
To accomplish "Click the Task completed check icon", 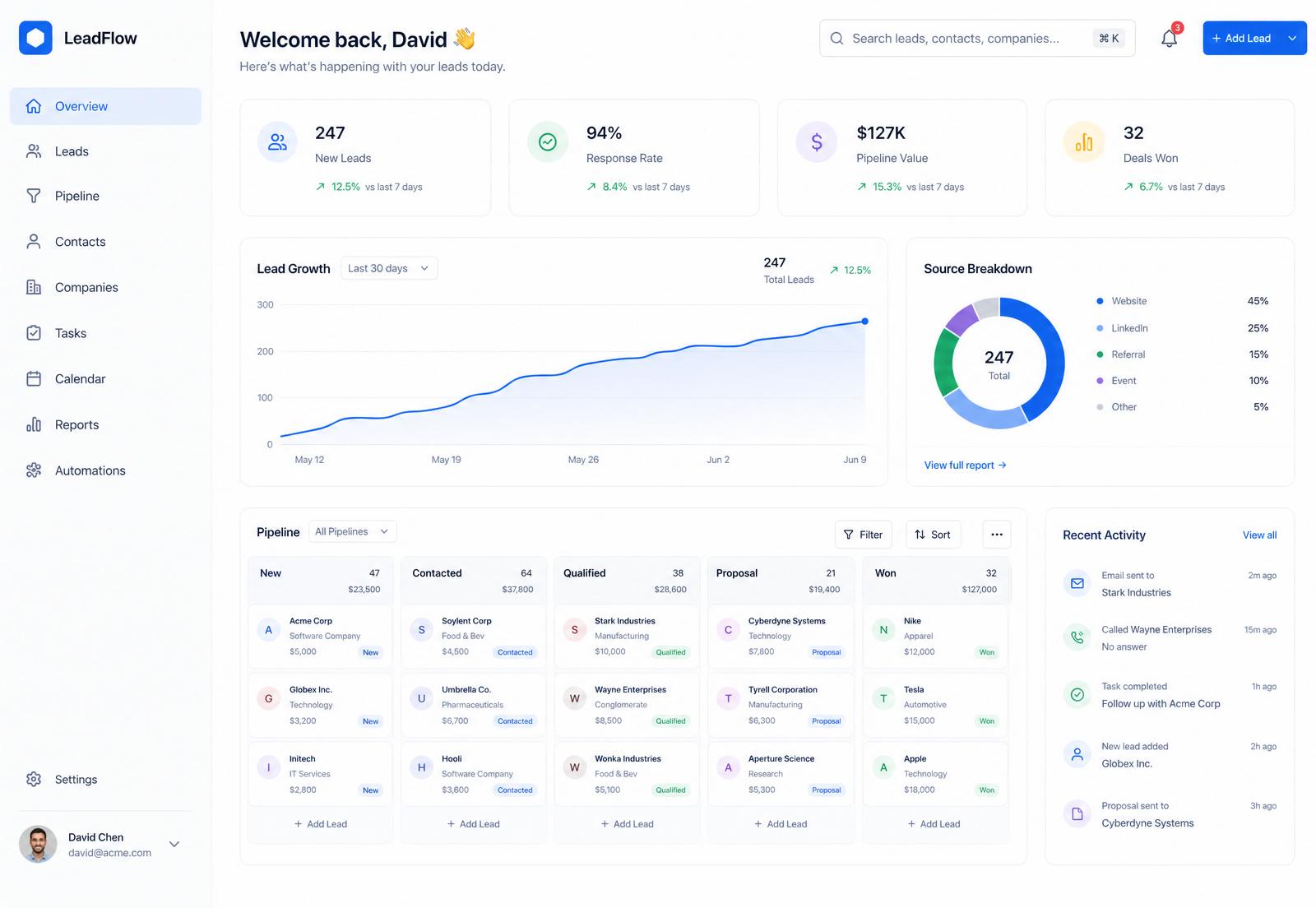I will [1077, 694].
